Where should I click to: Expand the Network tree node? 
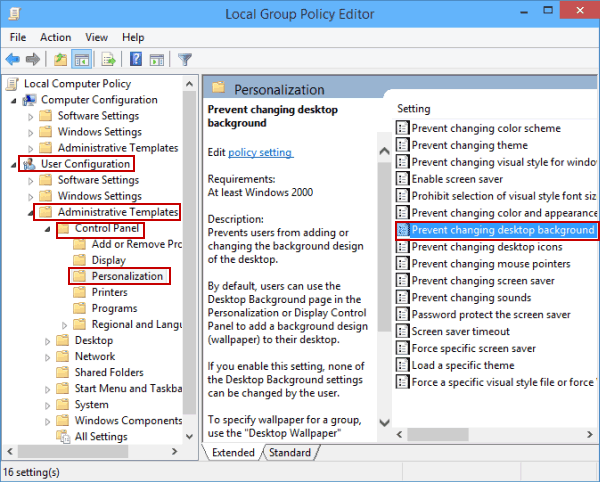point(47,358)
